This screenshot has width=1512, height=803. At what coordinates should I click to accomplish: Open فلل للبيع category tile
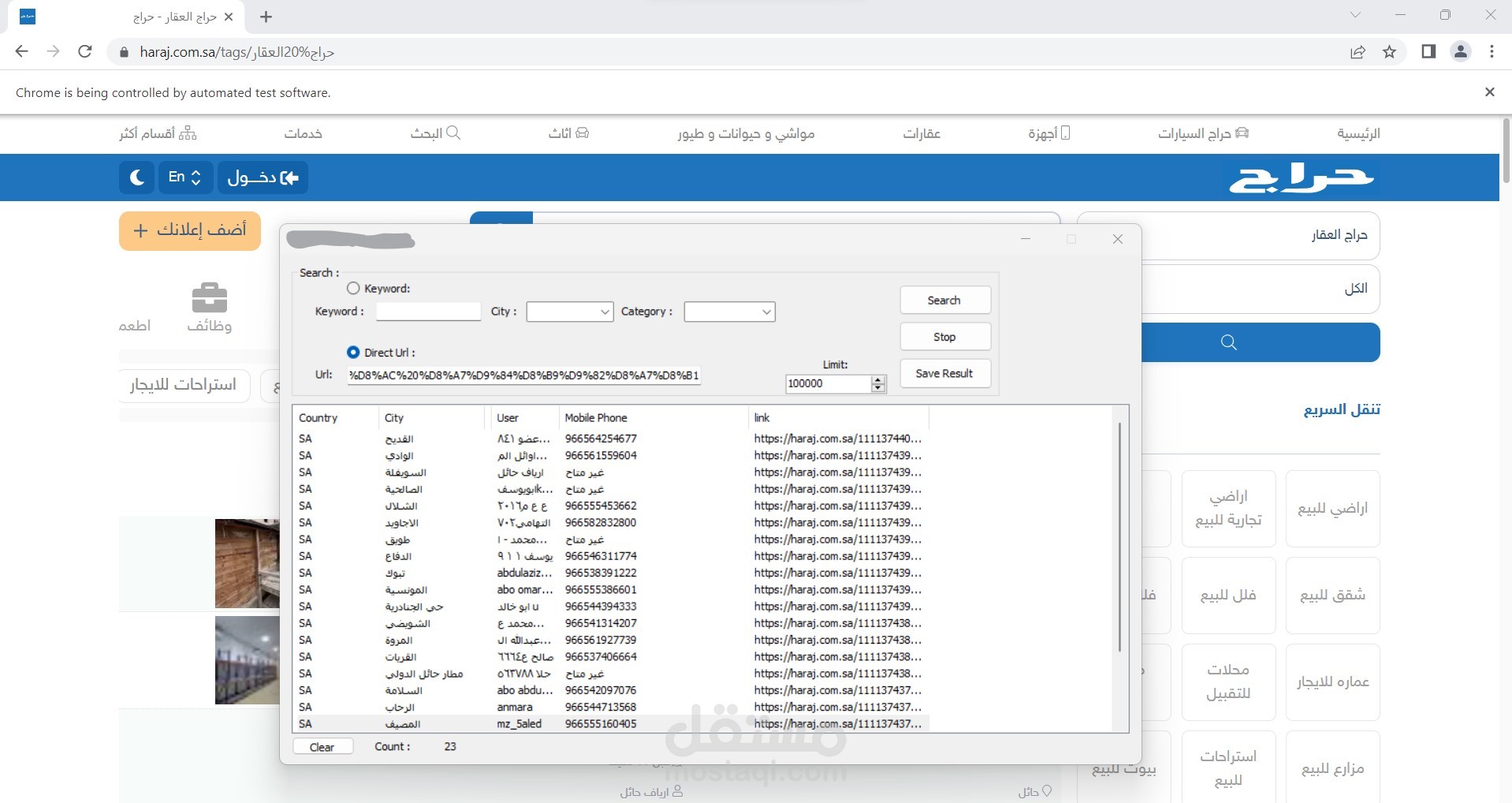click(x=1228, y=596)
